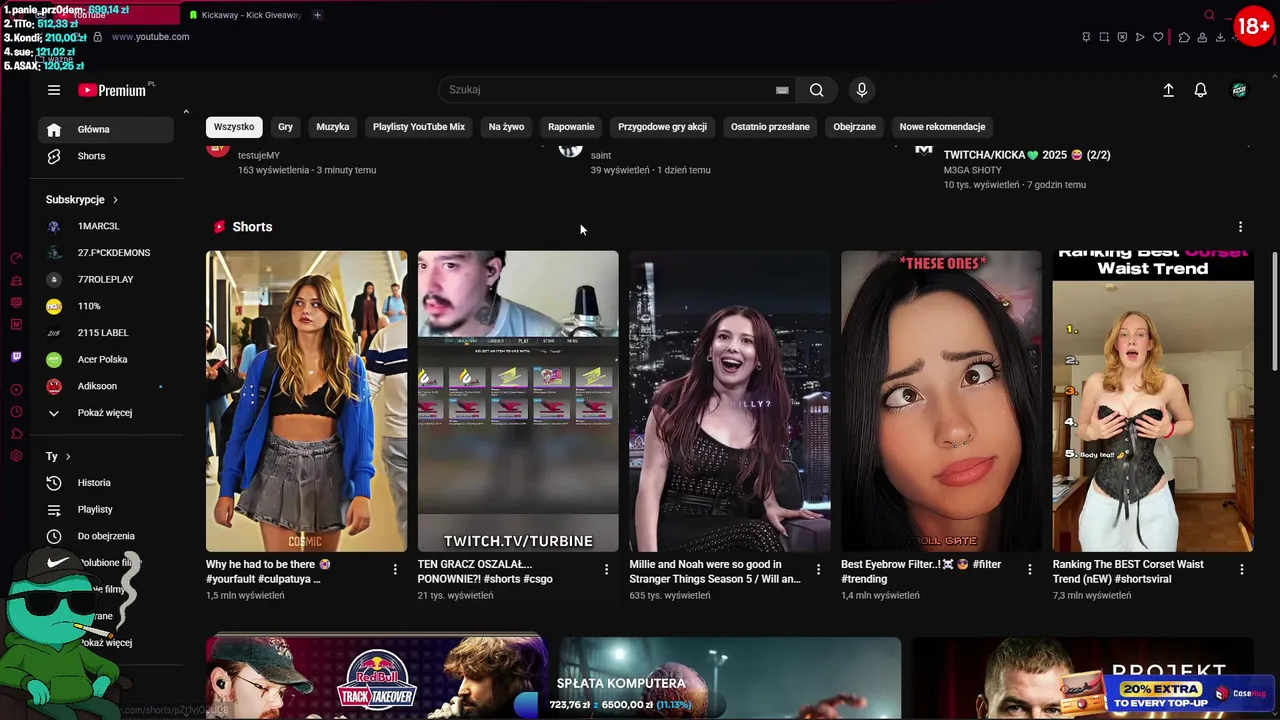Open the history clock icon in browser sidebar
The height and width of the screenshot is (720, 1280).
(x=16, y=411)
